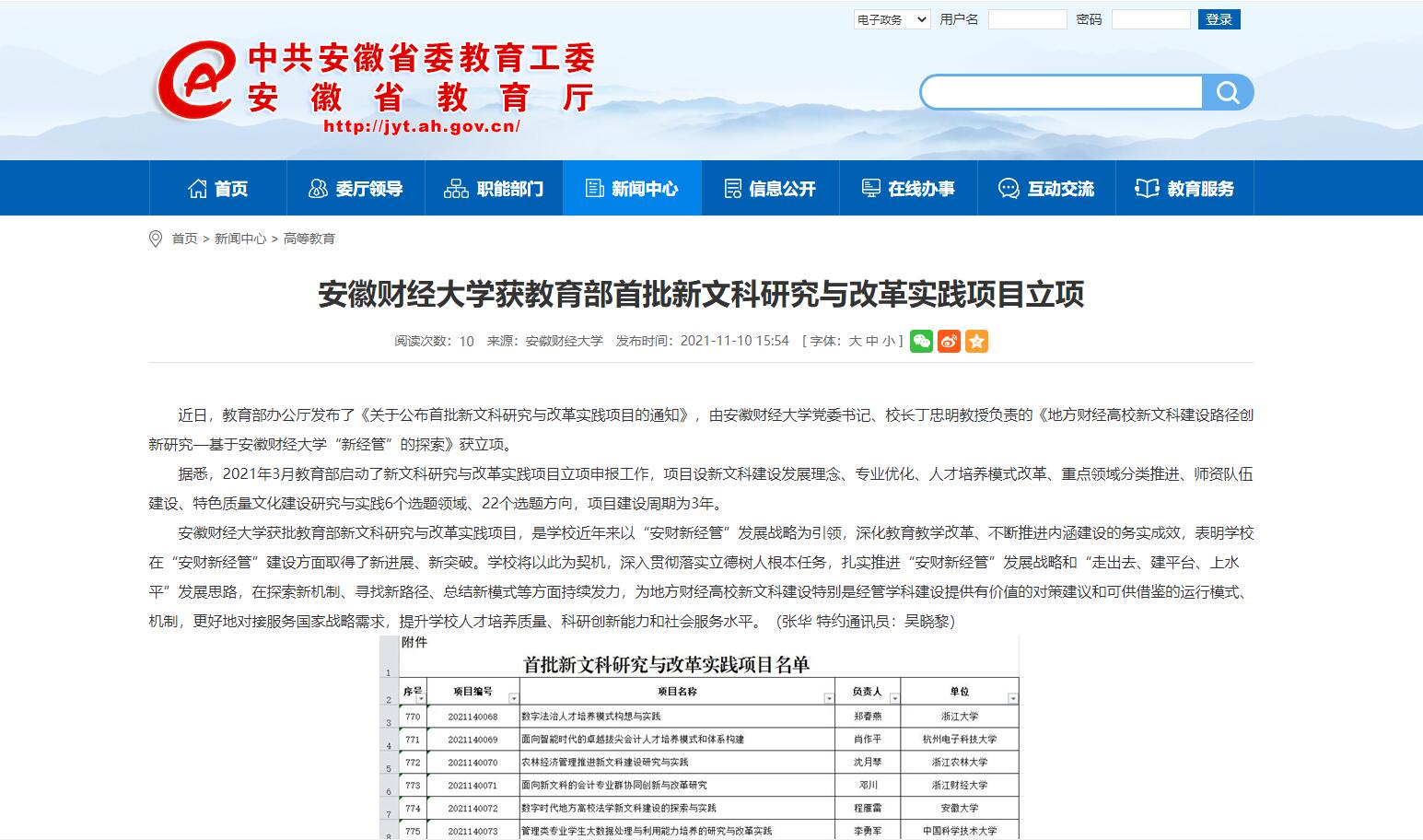Open the 单位 column filter dropdown
The image size is (1423, 840).
[1012, 698]
